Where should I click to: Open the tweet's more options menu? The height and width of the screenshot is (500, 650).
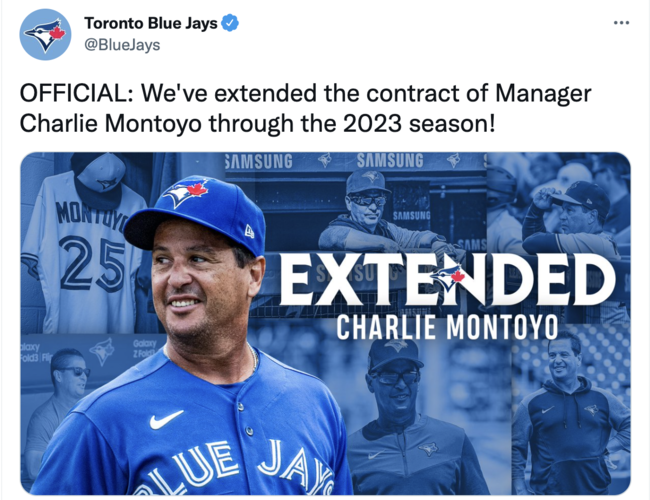click(x=621, y=23)
